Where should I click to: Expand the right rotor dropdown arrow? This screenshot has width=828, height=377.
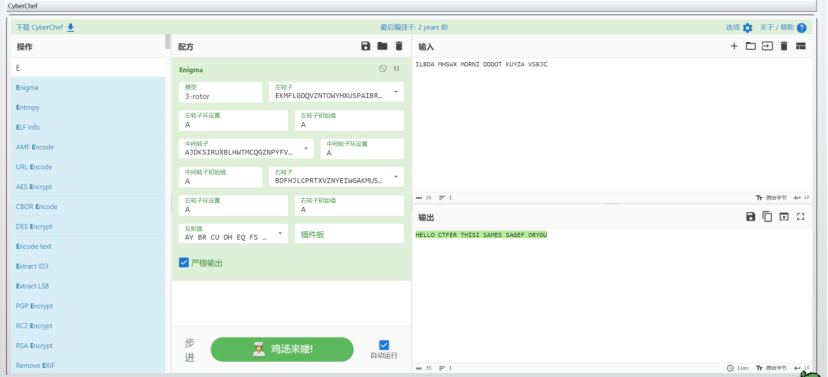point(396,177)
